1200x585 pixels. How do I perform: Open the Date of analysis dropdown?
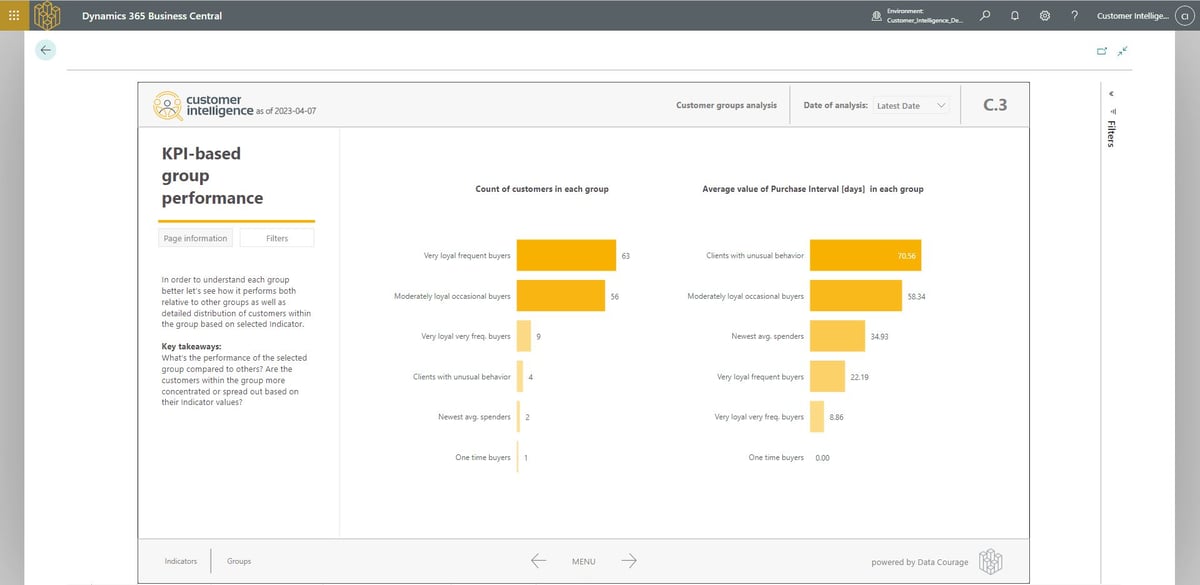pos(911,105)
